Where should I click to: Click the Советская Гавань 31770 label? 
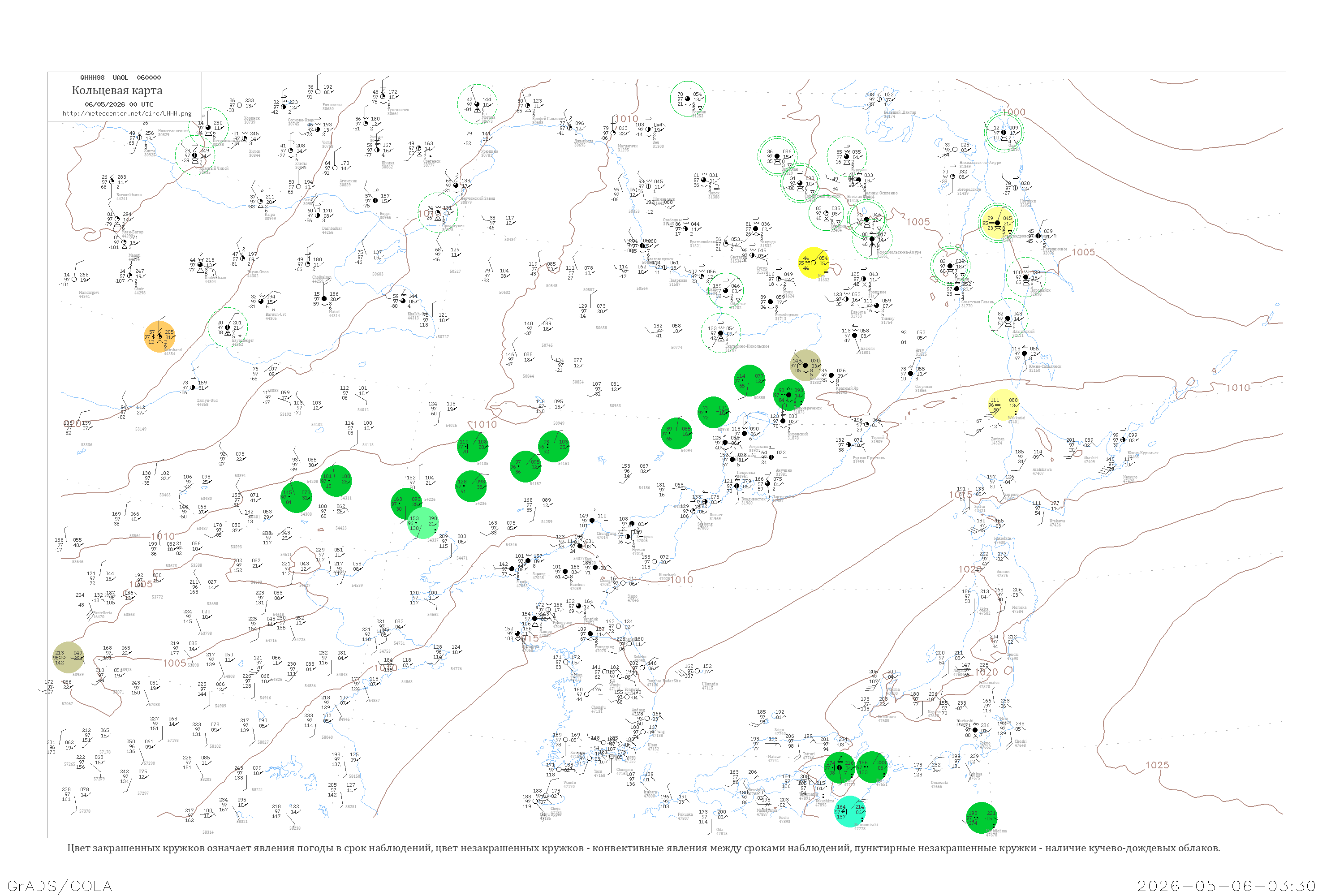click(x=978, y=303)
